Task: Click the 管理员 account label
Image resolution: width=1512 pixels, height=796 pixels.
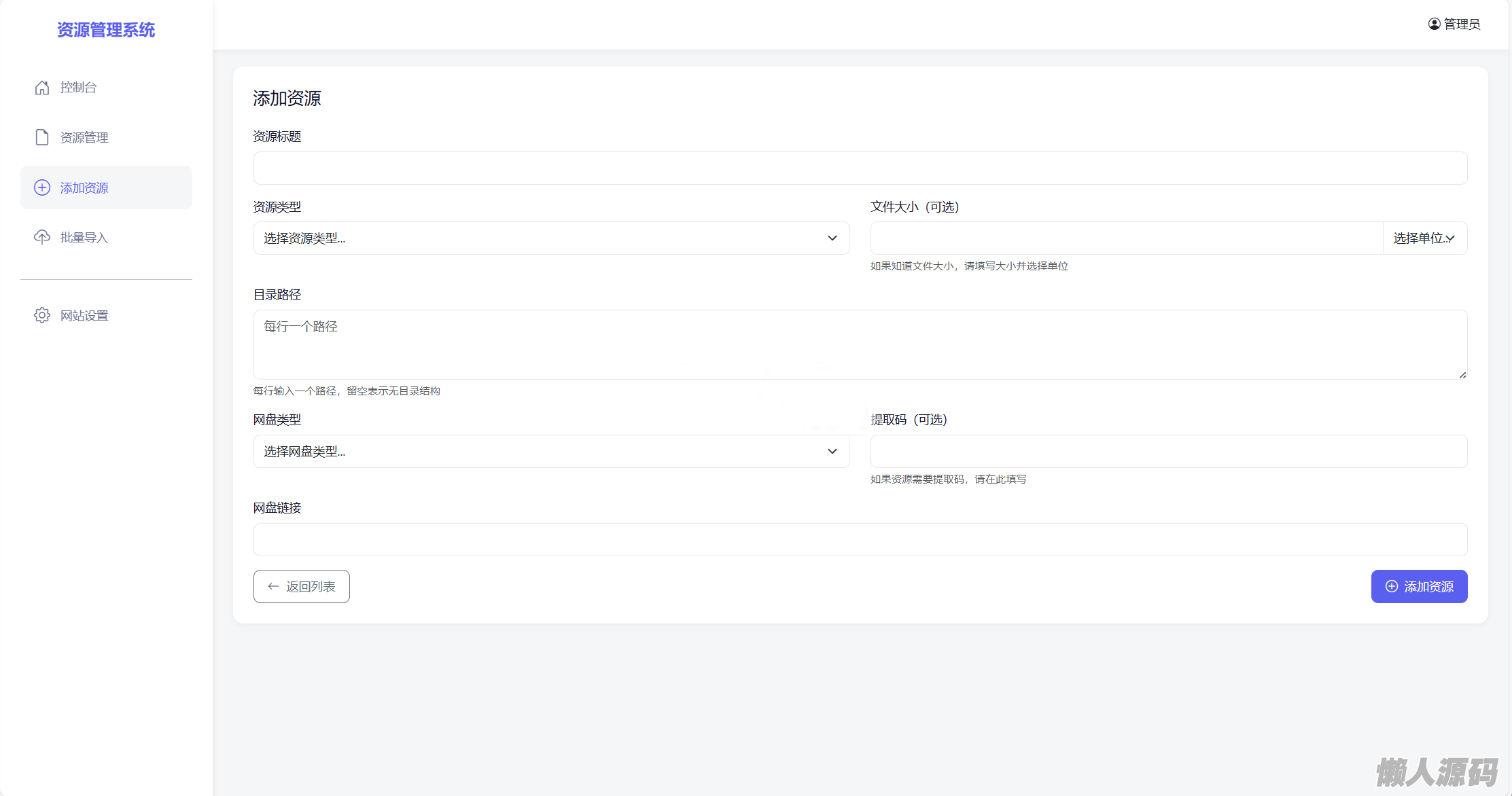Action: tap(1462, 24)
